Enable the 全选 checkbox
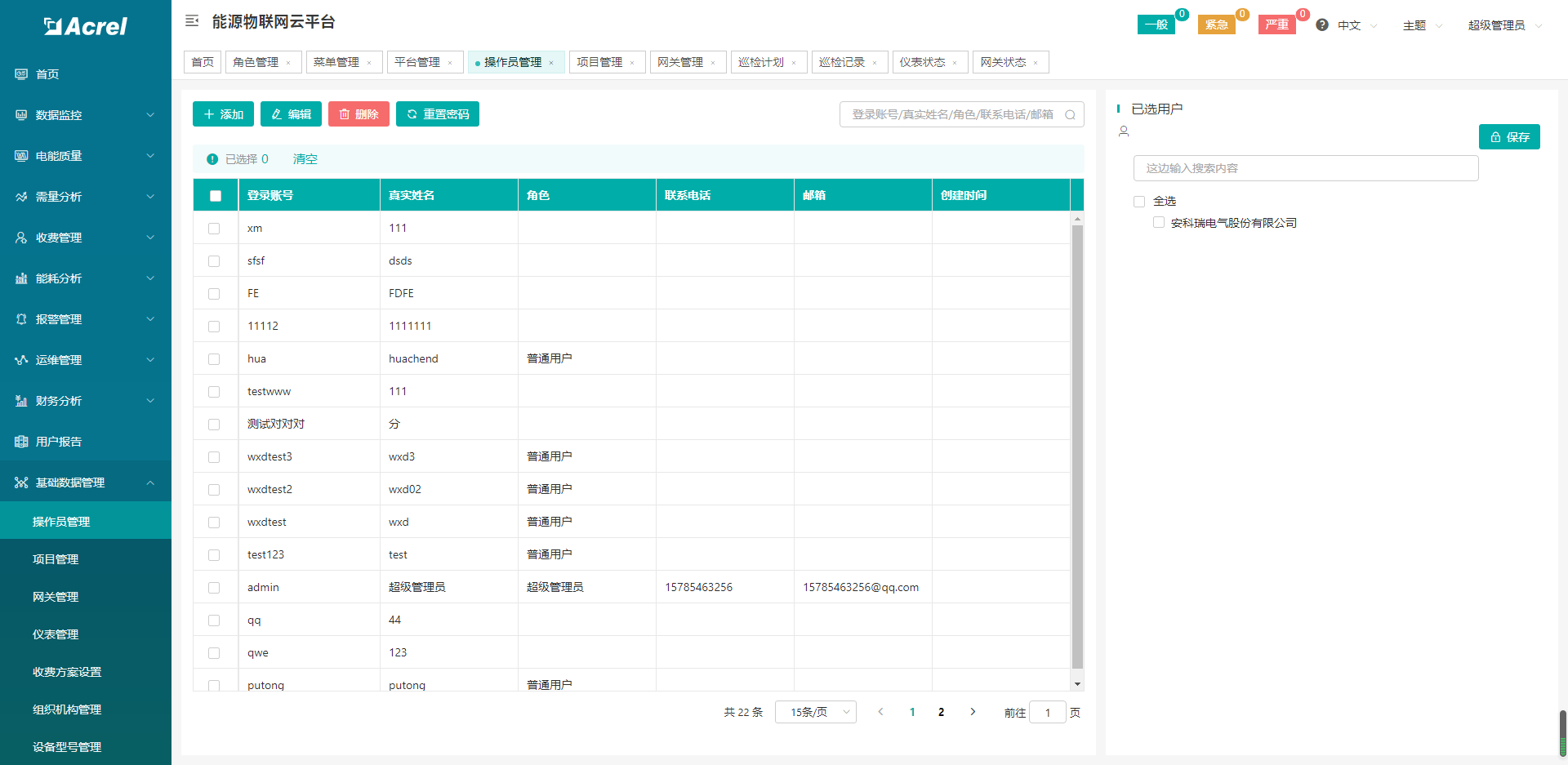 pyautogui.click(x=1139, y=202)
